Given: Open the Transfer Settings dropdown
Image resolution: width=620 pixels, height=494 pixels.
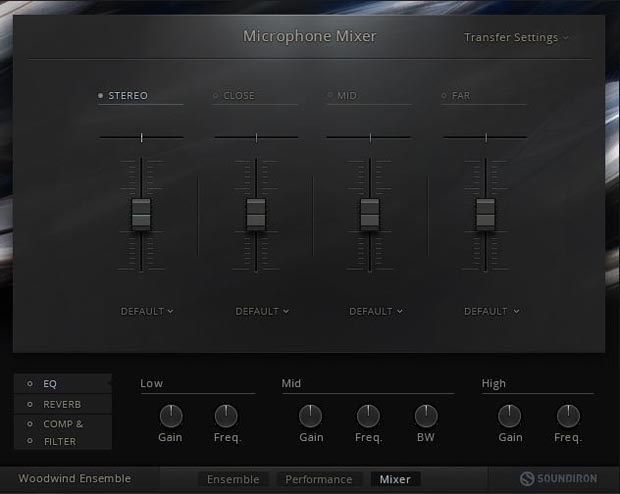Looking at the screenshot, I should click(x=516, y=37).
